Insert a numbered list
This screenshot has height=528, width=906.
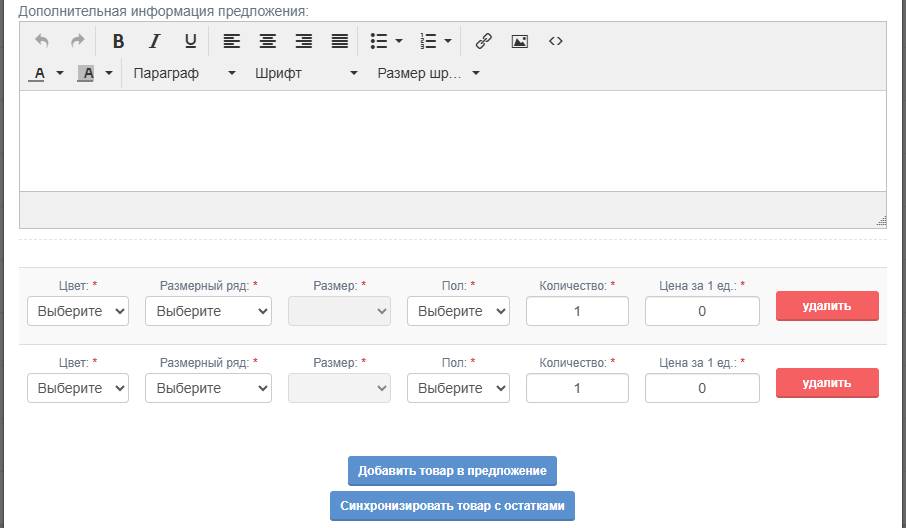tap(428, 41)
